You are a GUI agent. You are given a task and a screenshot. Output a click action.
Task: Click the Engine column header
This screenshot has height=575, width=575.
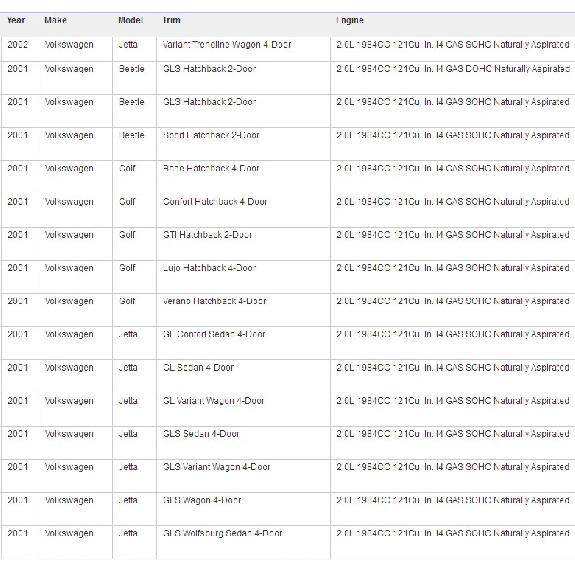[350, 21]
